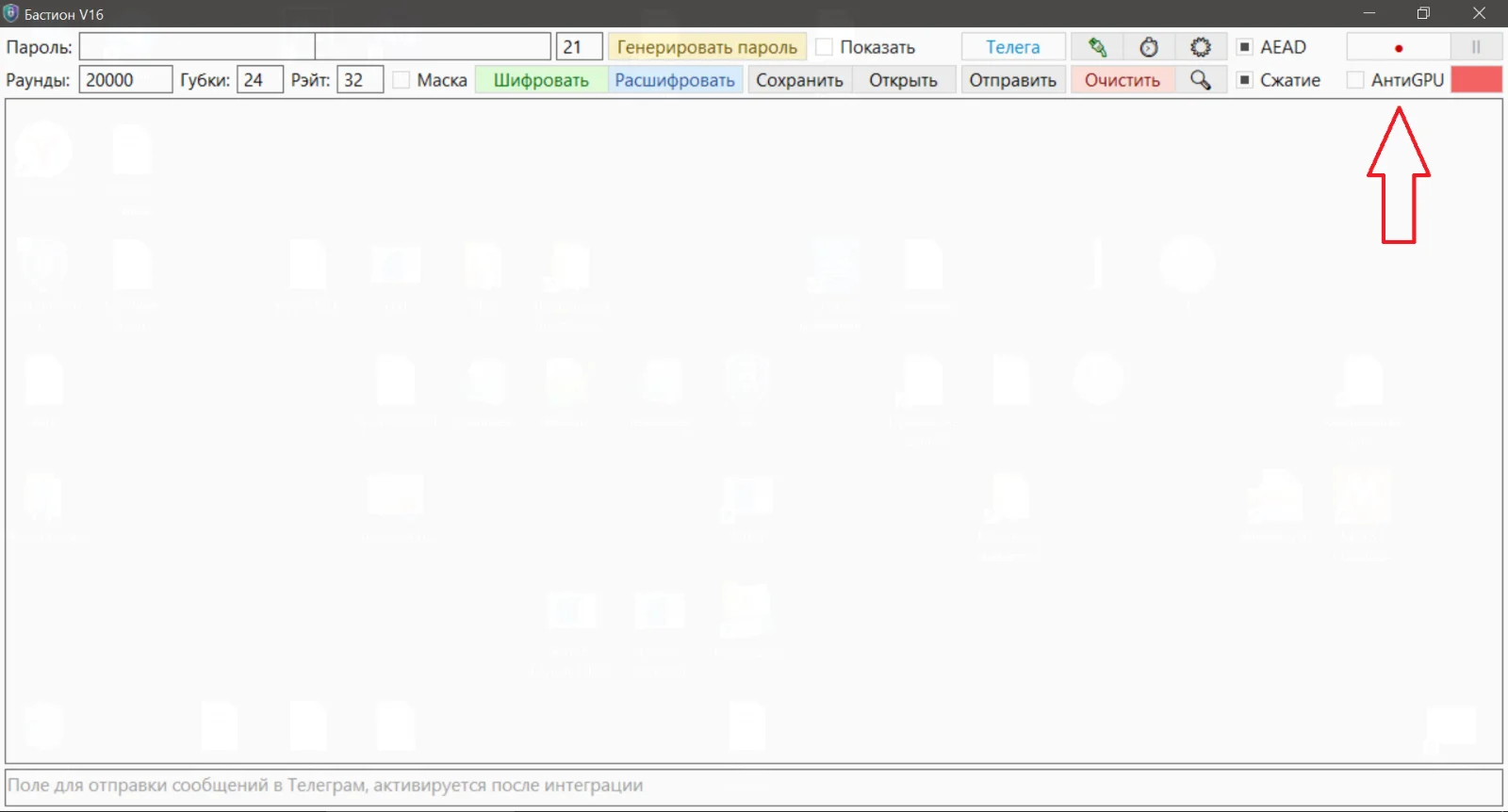This screenshot has width=1508, height=812.
Task: Open the stopwatch timer icon
Action: [x=1149, y=47]
